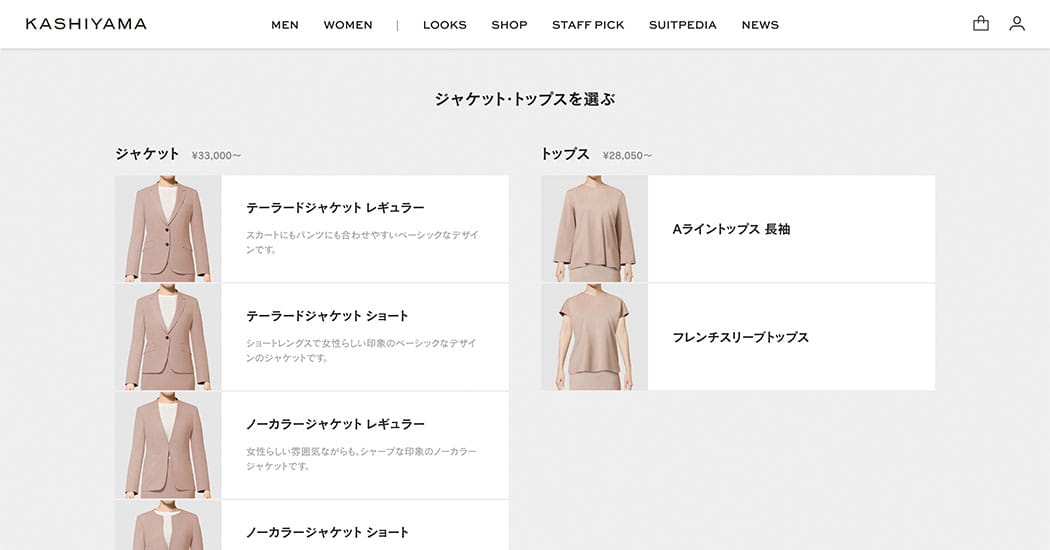Open STAFF PICK page
This screenshot has width=1050, height=550.
(588, 25)
